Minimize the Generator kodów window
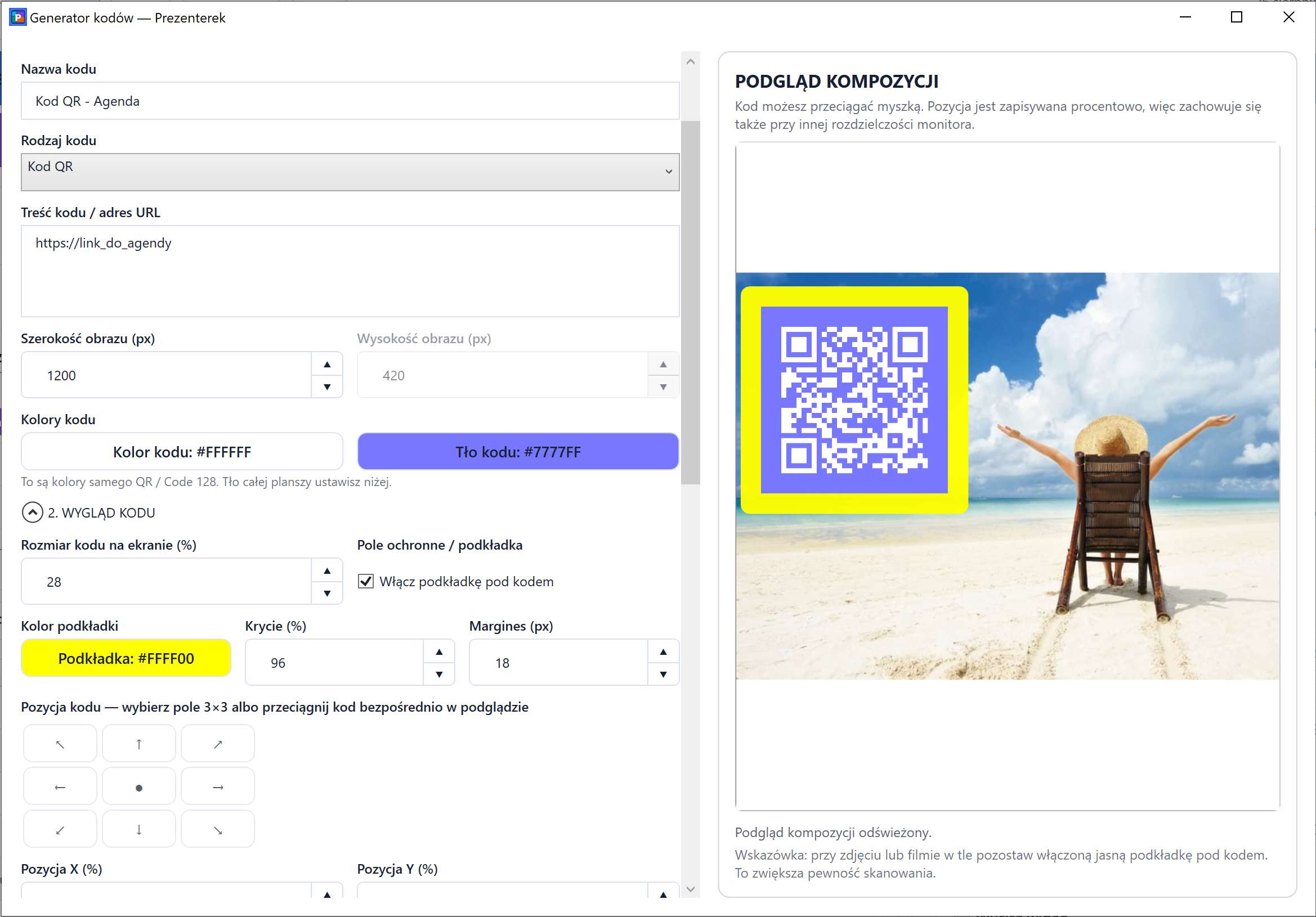 click(1186, 17)
